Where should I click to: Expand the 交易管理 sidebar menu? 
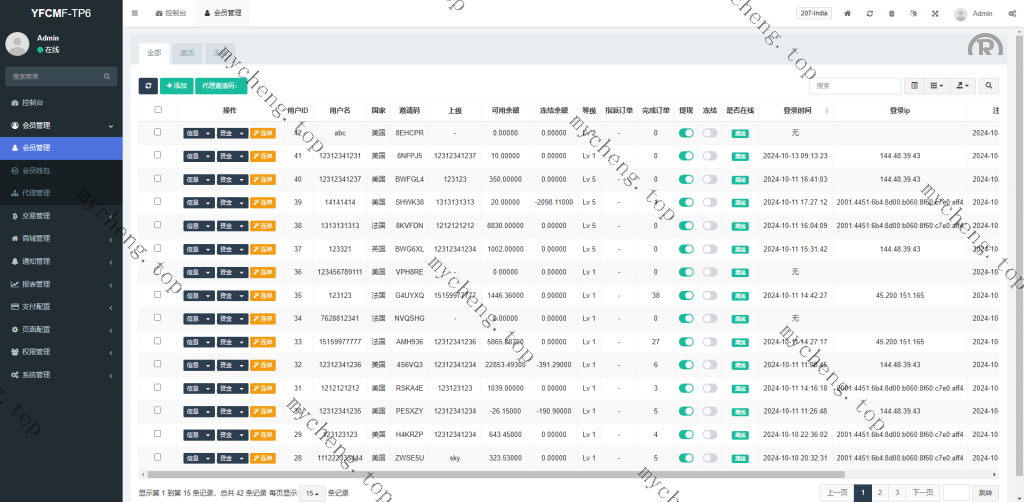point(60,216)
